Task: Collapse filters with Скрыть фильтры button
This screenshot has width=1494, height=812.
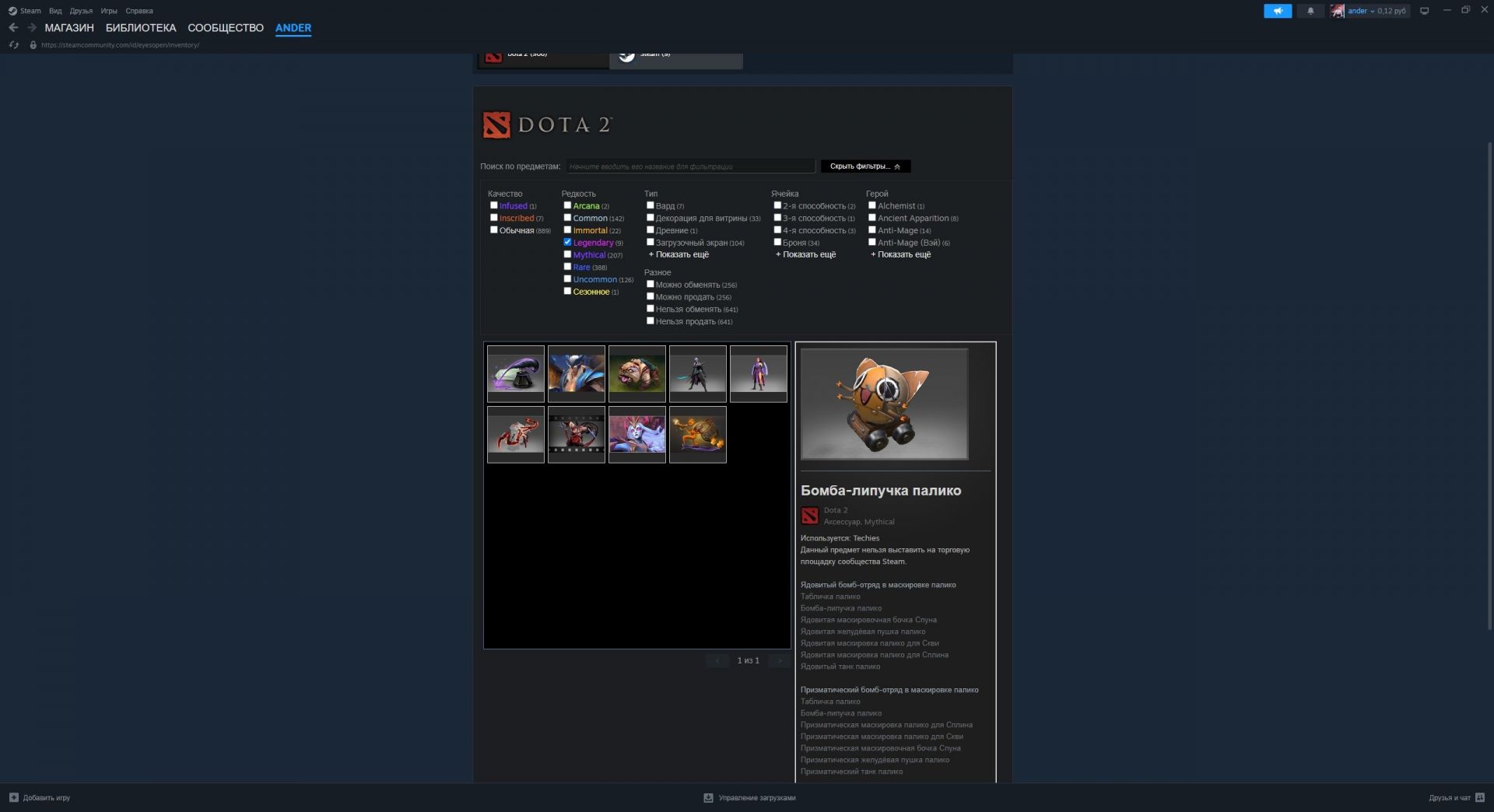Action: point(864,166)
